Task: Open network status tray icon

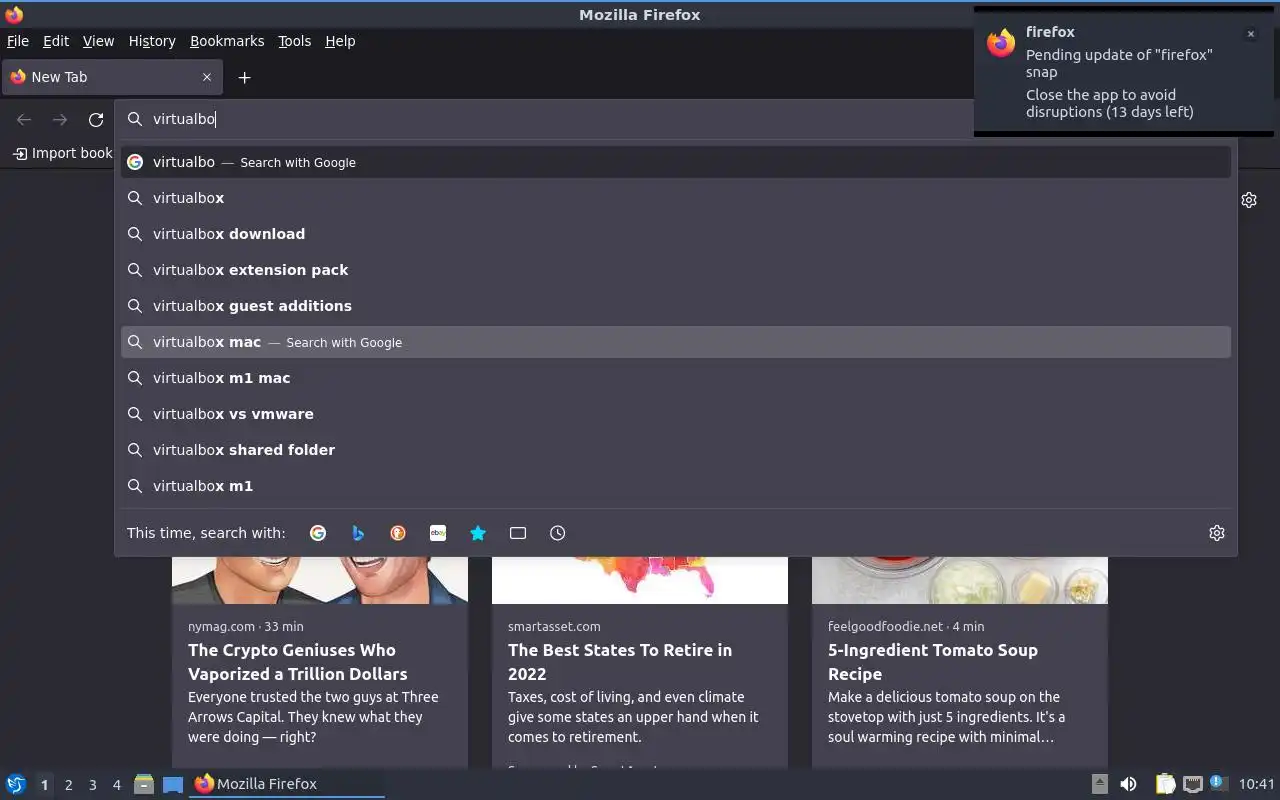Action: coord(1192,784)
